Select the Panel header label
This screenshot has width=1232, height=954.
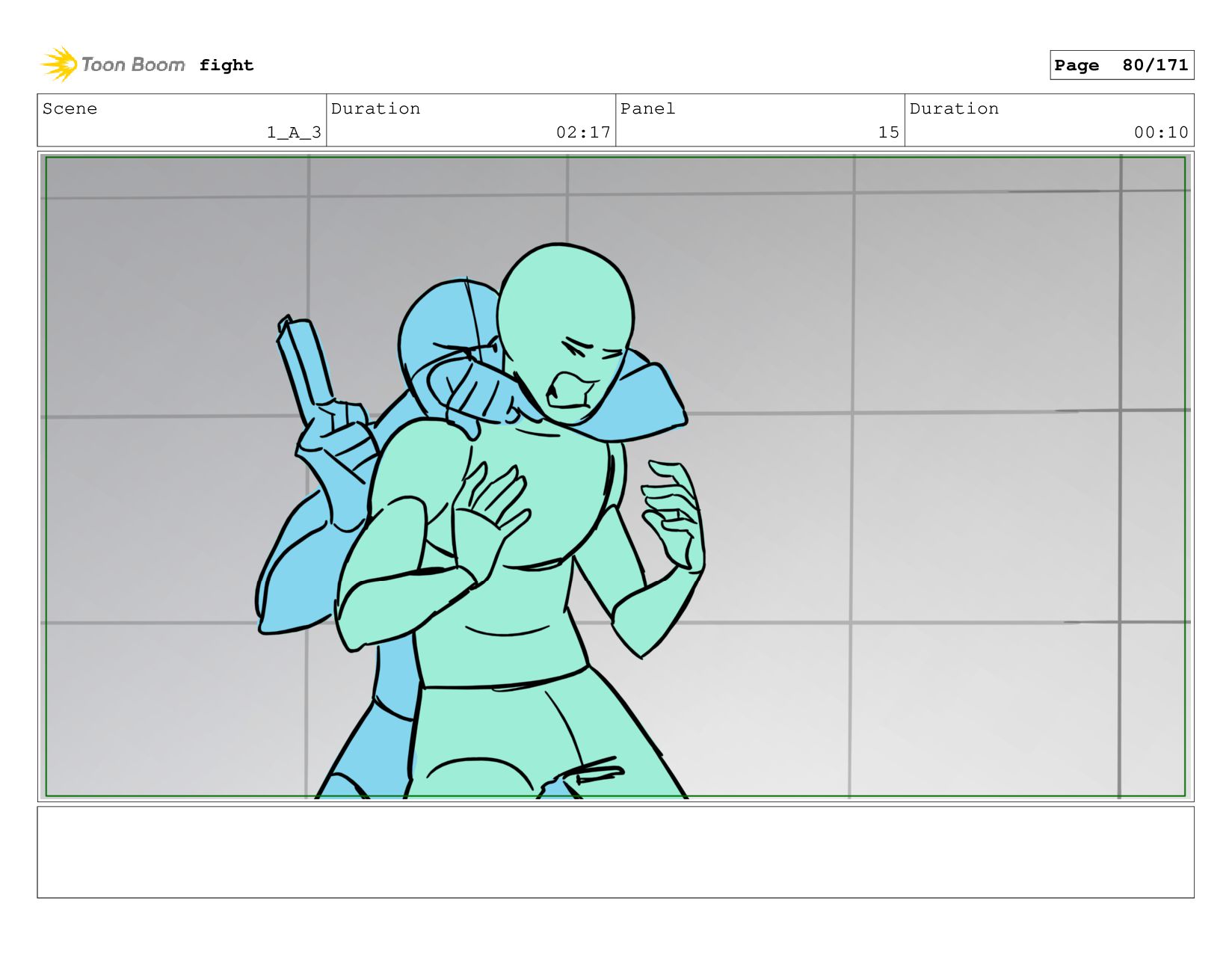(647, 108)
